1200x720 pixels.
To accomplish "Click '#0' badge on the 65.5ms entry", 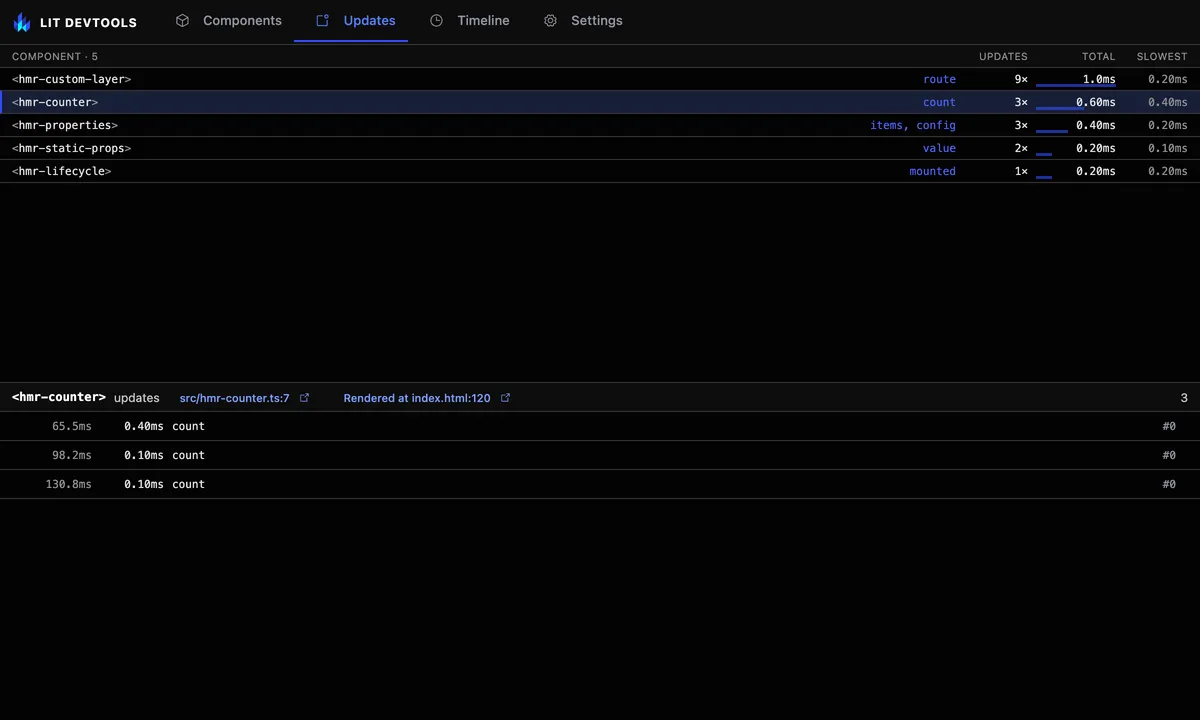I will pos(1169,426).
